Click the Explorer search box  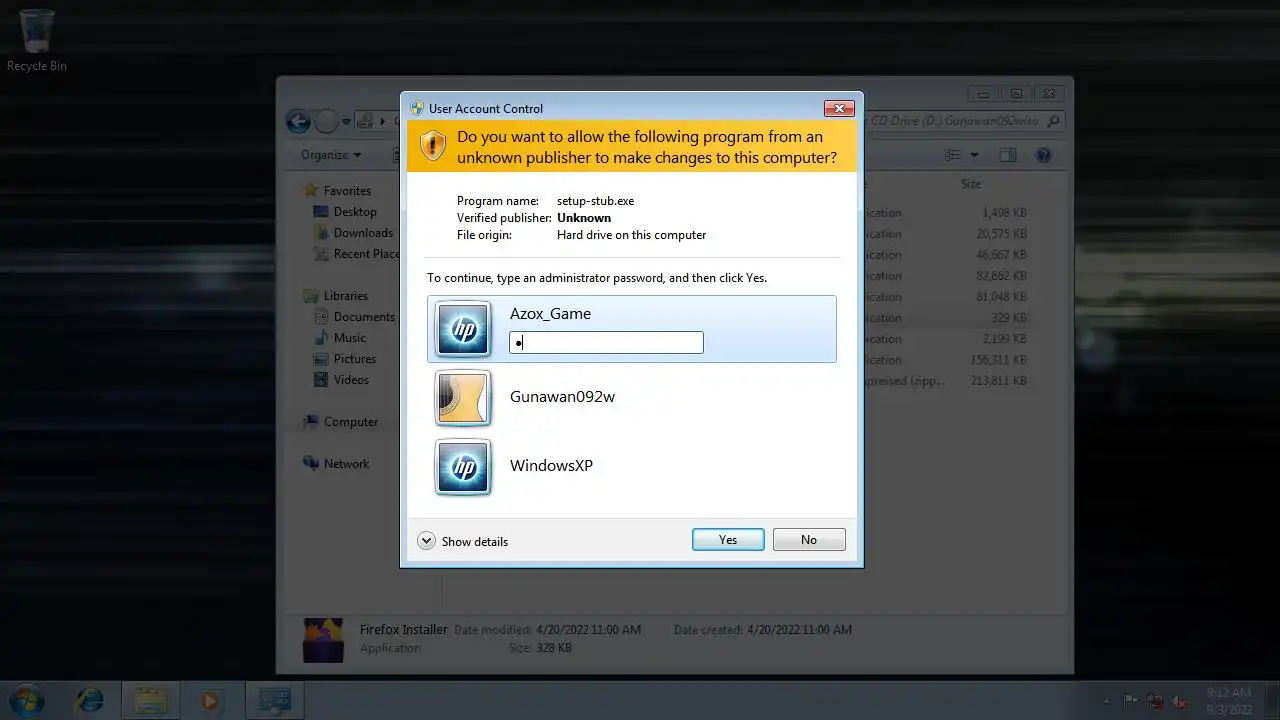[x=966, y=121]
